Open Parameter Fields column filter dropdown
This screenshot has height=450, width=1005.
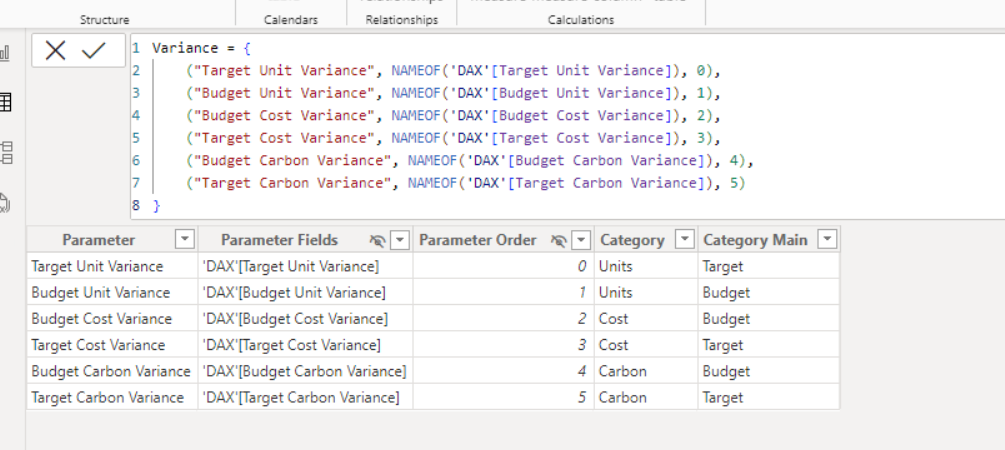point(400,240)
